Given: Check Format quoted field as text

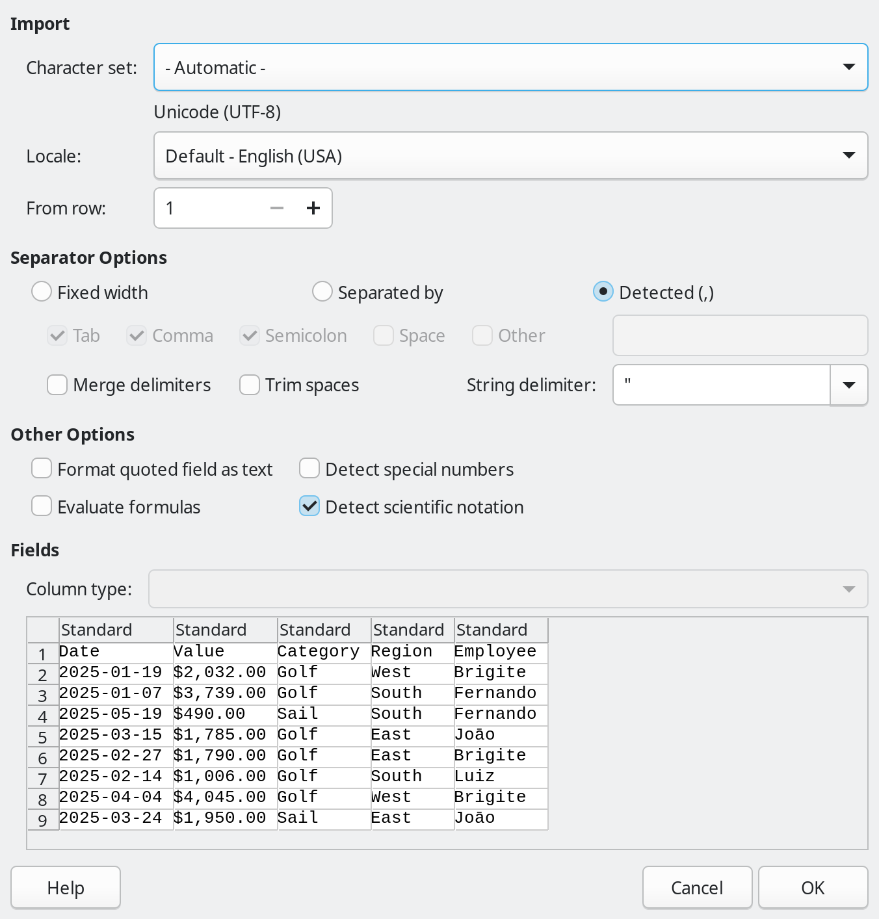Looking at the screenshot, I should click(41, 468).
